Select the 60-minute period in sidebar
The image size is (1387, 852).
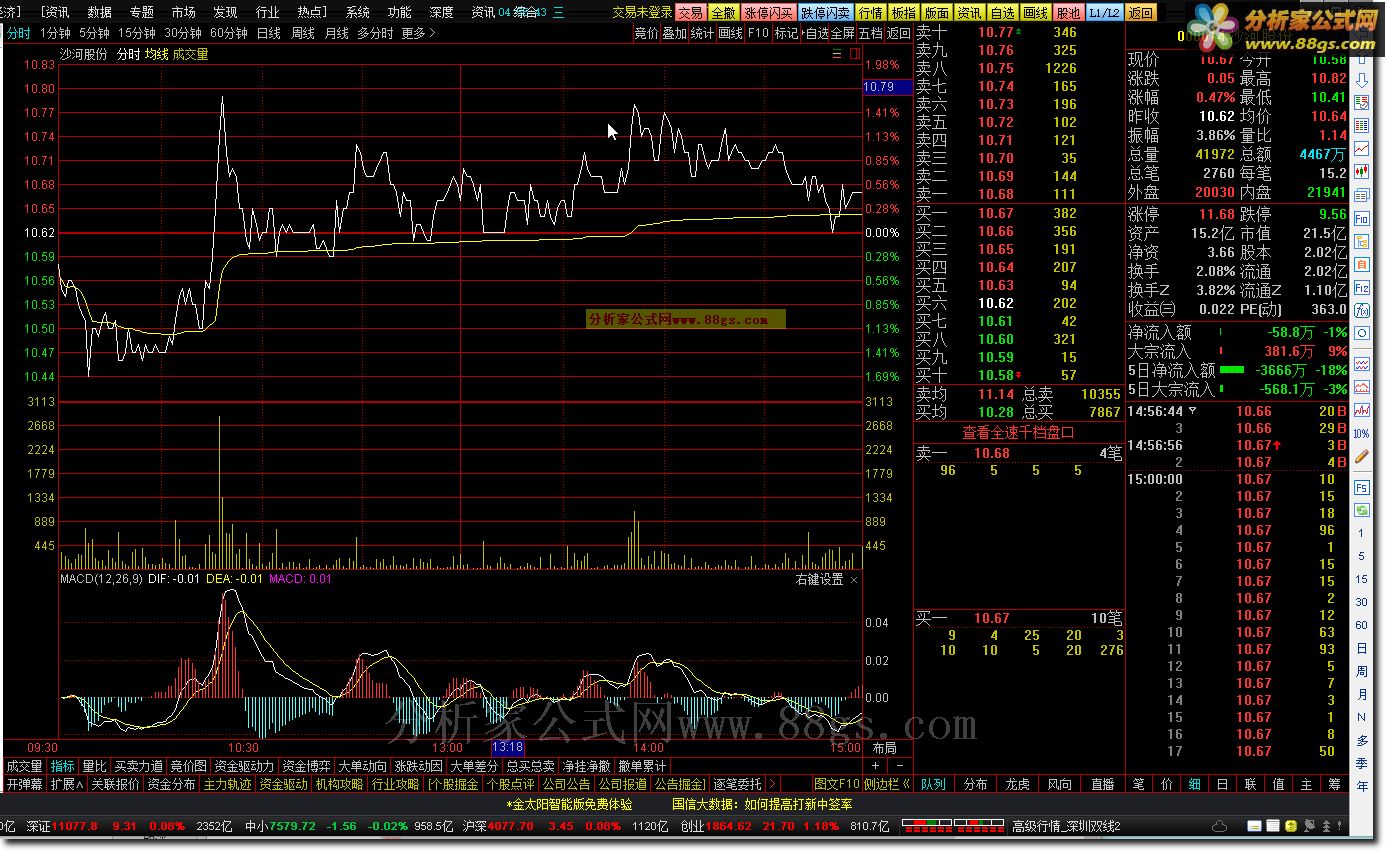[1362, 625]
